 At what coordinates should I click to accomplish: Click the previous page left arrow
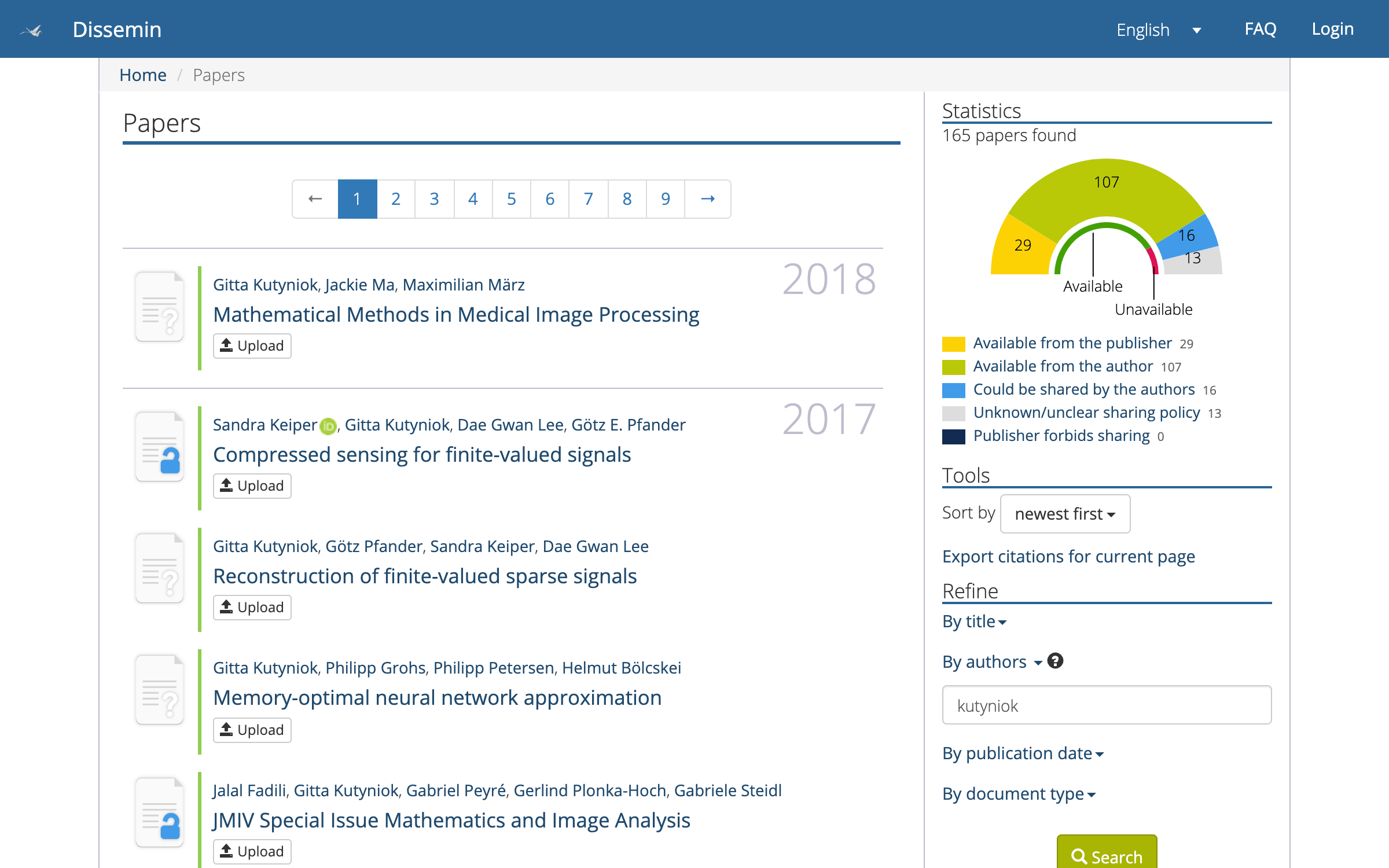pyautogui.click(x=315, y=199)
